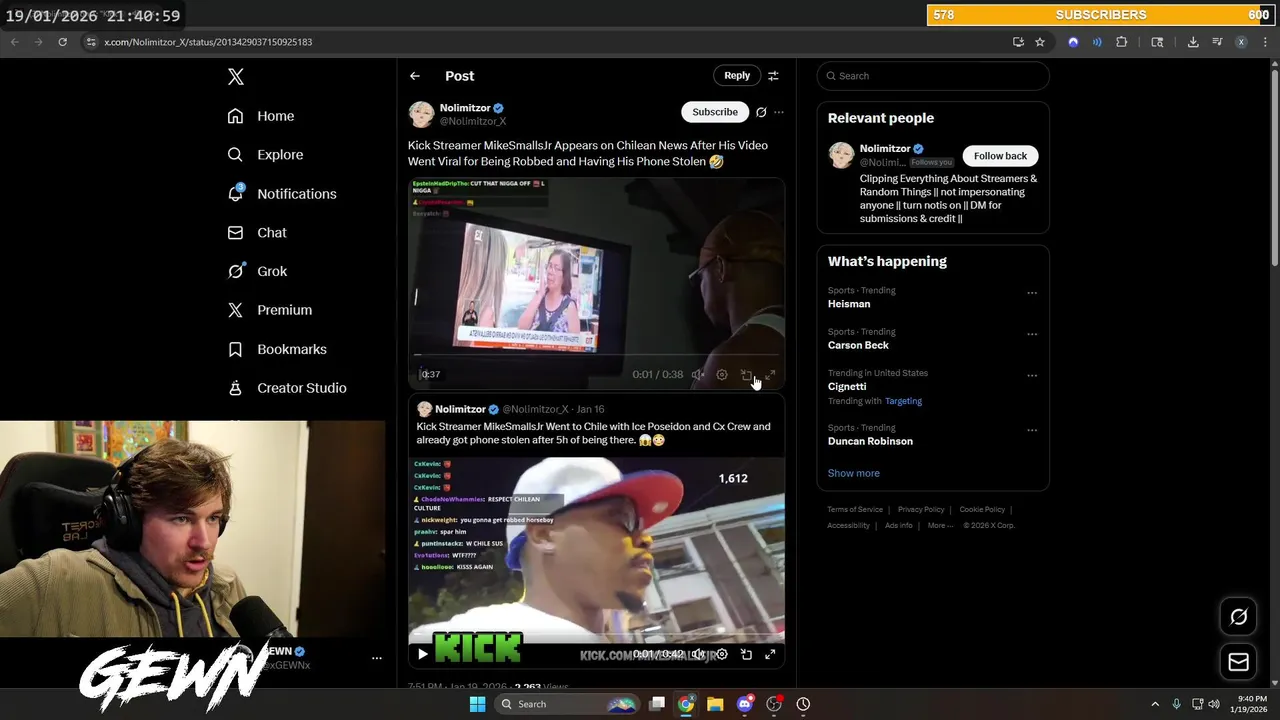Click Subscribe on Nolimitzor's post
The image size is (1280, 720).
pos(715,112)
